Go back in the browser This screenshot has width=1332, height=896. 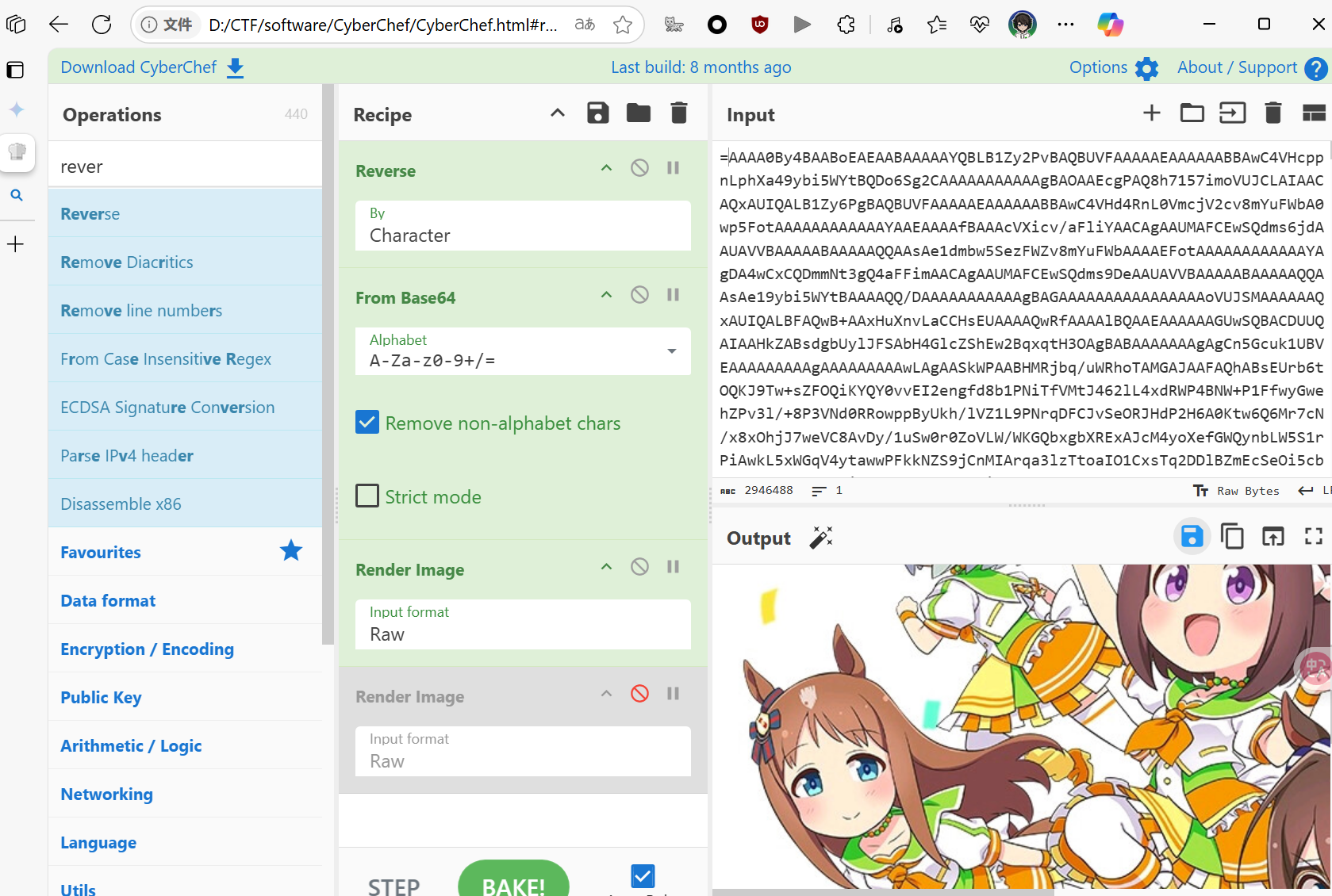pos(59,25)
